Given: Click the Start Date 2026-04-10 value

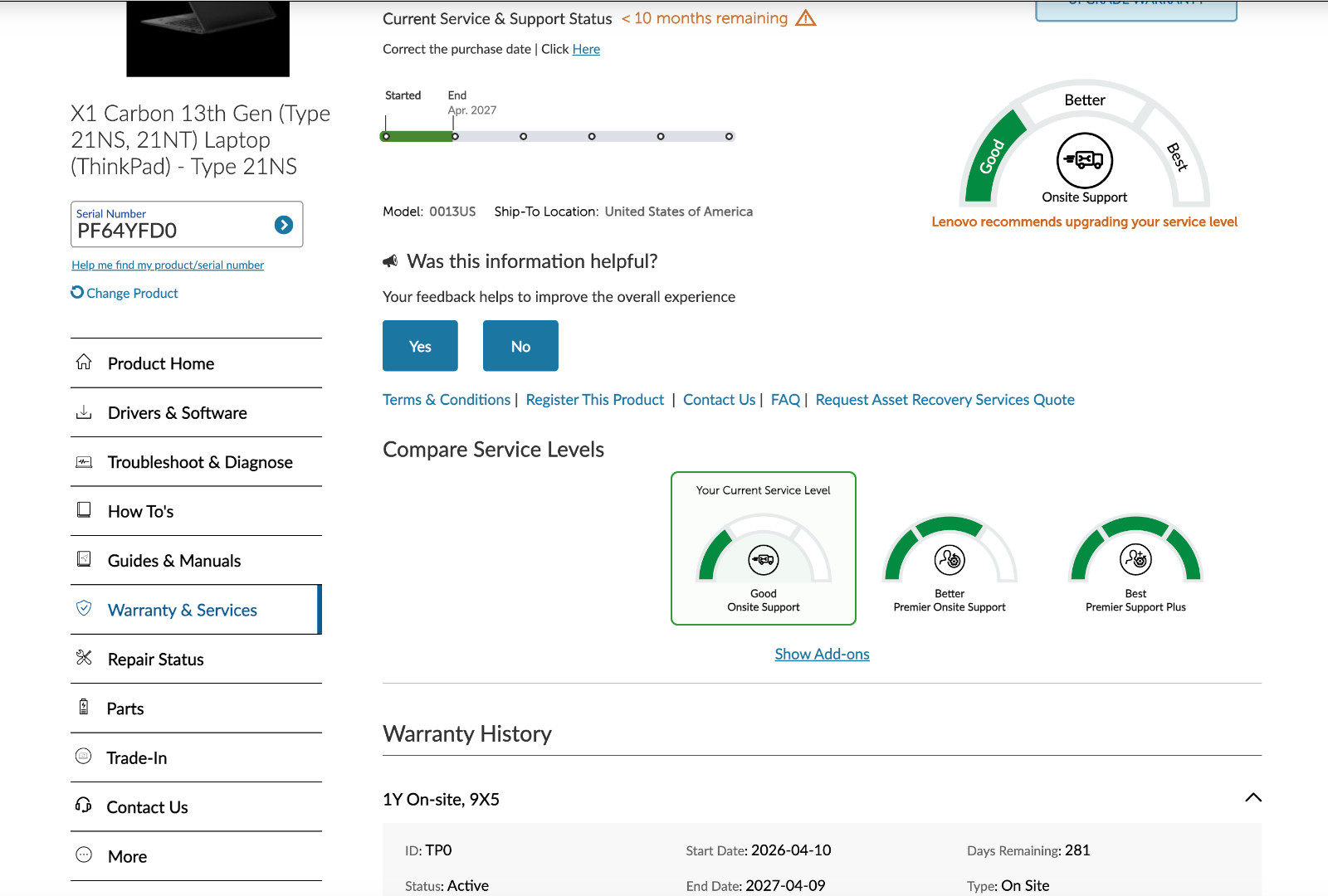Looking at the screenshot, I should click(x=791, y=850).
